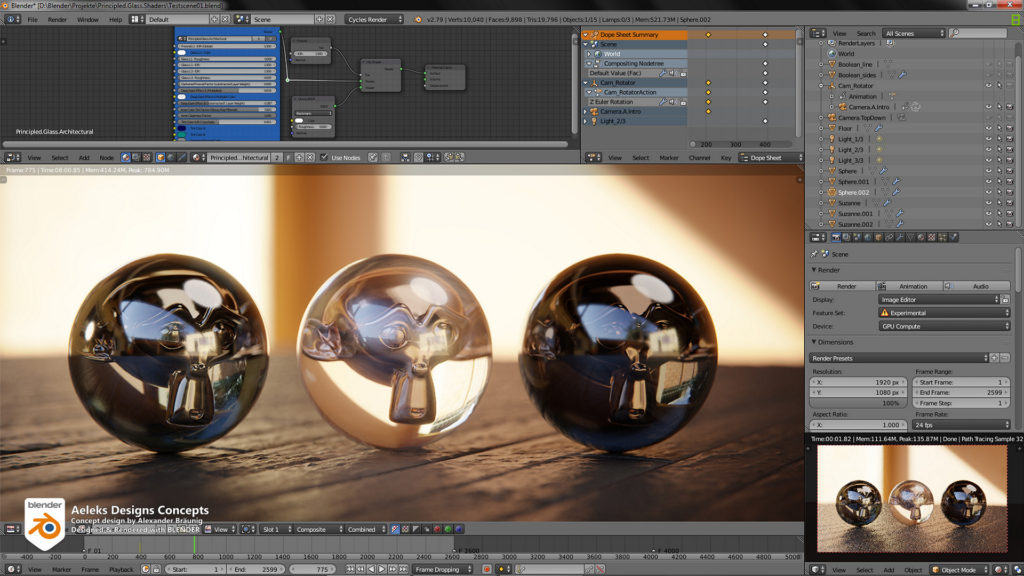Click the node editor horizontal scrollbar
This screenshot has width=1024, height=576.
(285, 144)
